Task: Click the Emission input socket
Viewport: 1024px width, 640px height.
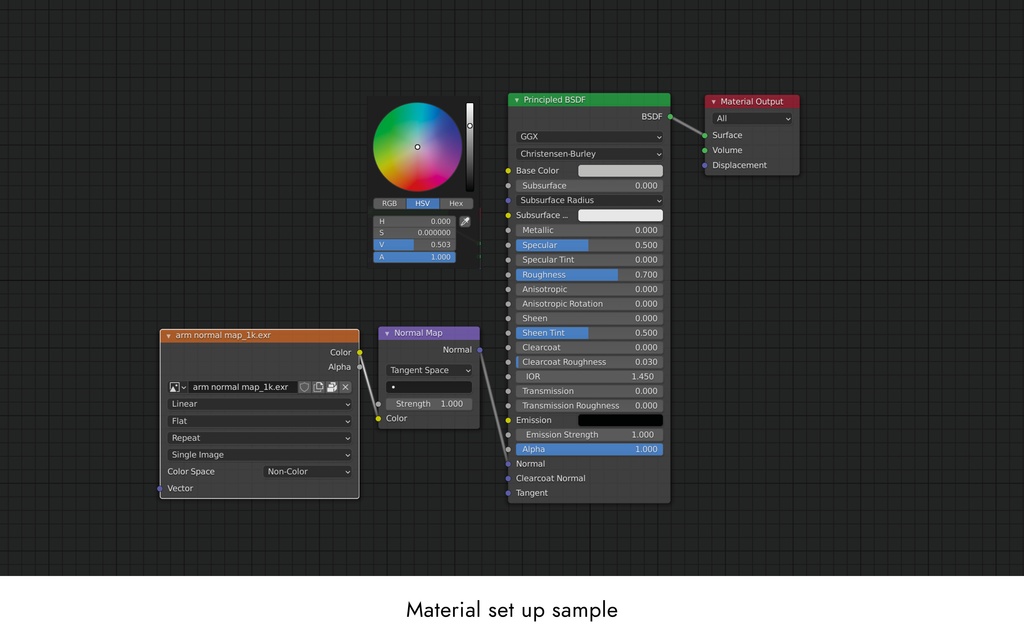Action: point(508,421)
